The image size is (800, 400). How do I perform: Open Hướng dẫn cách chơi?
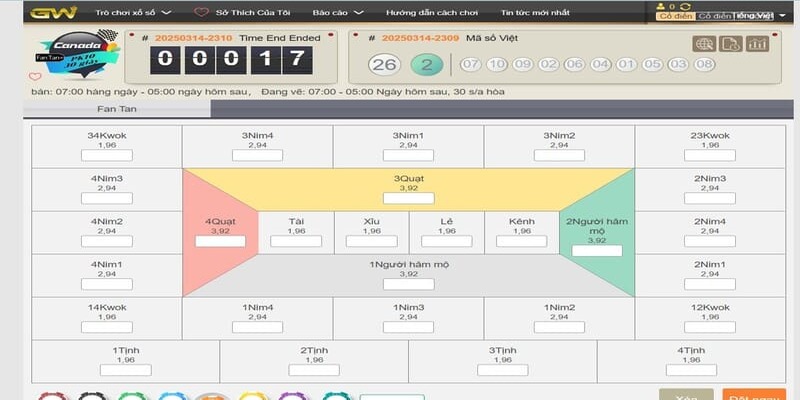[432, 13]
